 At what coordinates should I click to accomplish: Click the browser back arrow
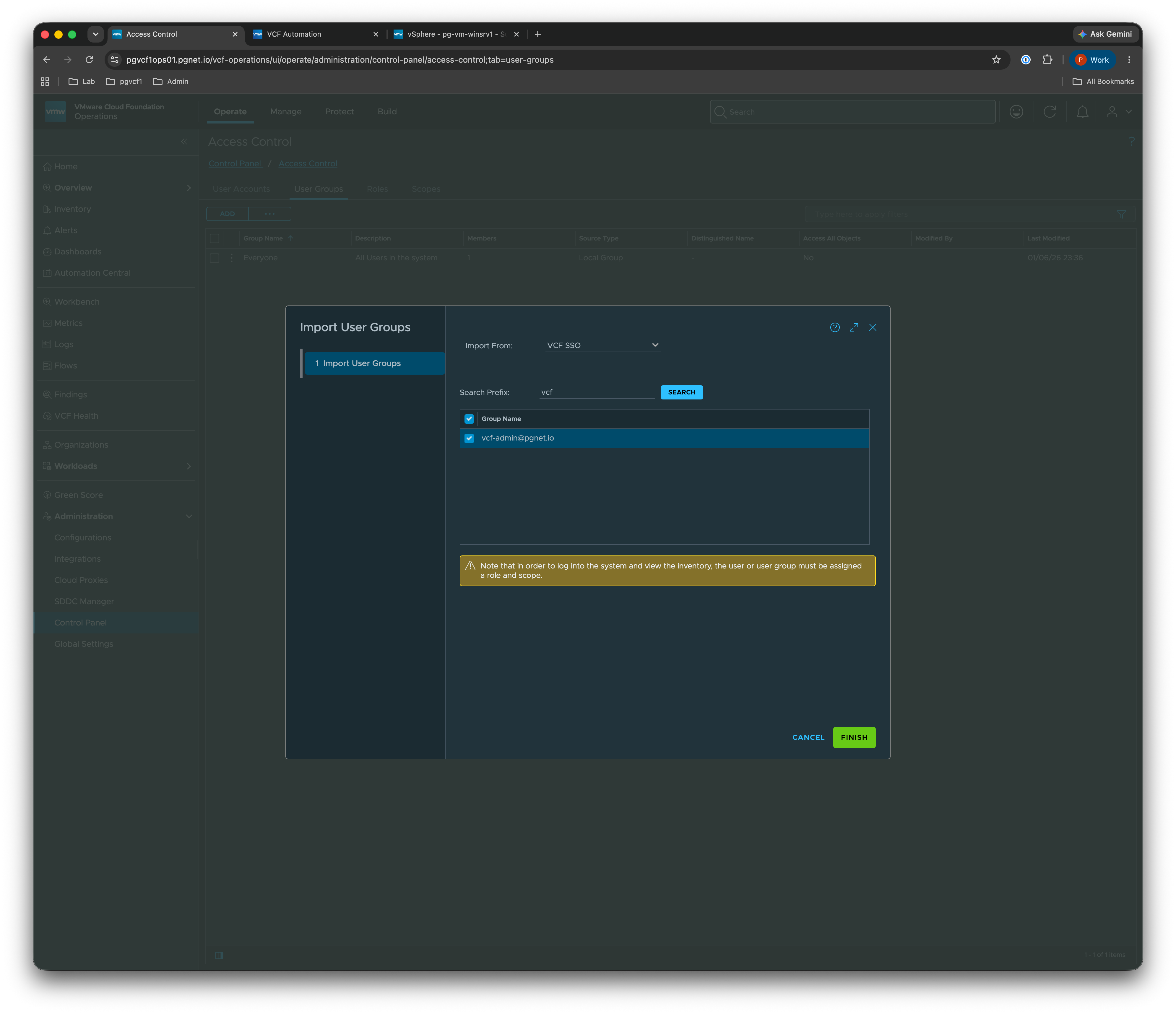(x=47, y=60)
